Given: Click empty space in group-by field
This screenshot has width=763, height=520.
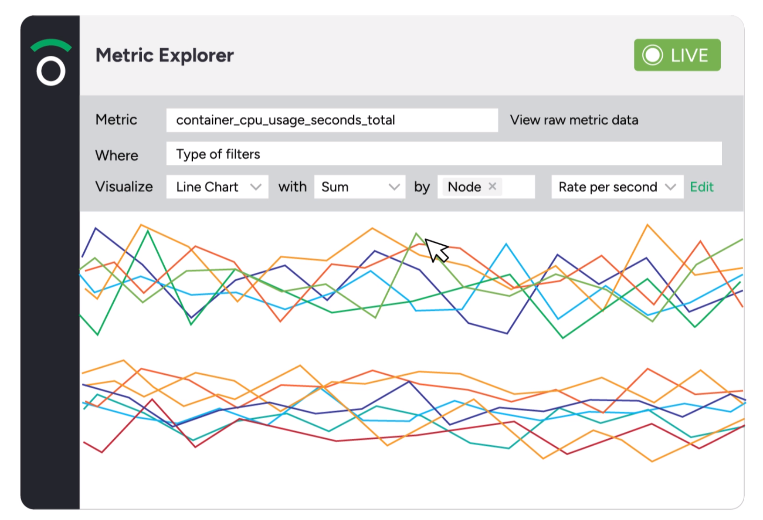Looking at the screenshot, I should click(x=518, y=187).
